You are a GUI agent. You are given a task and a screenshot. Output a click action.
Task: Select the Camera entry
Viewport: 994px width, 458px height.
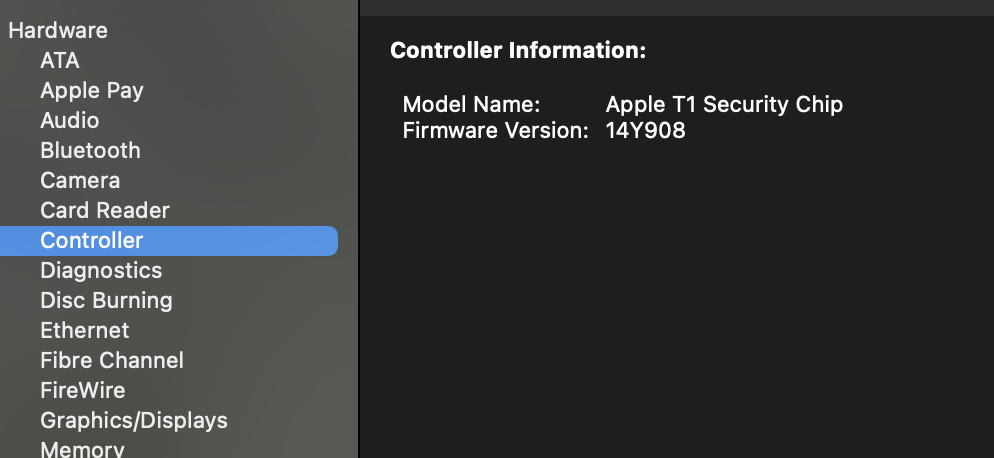click(80, 180)
